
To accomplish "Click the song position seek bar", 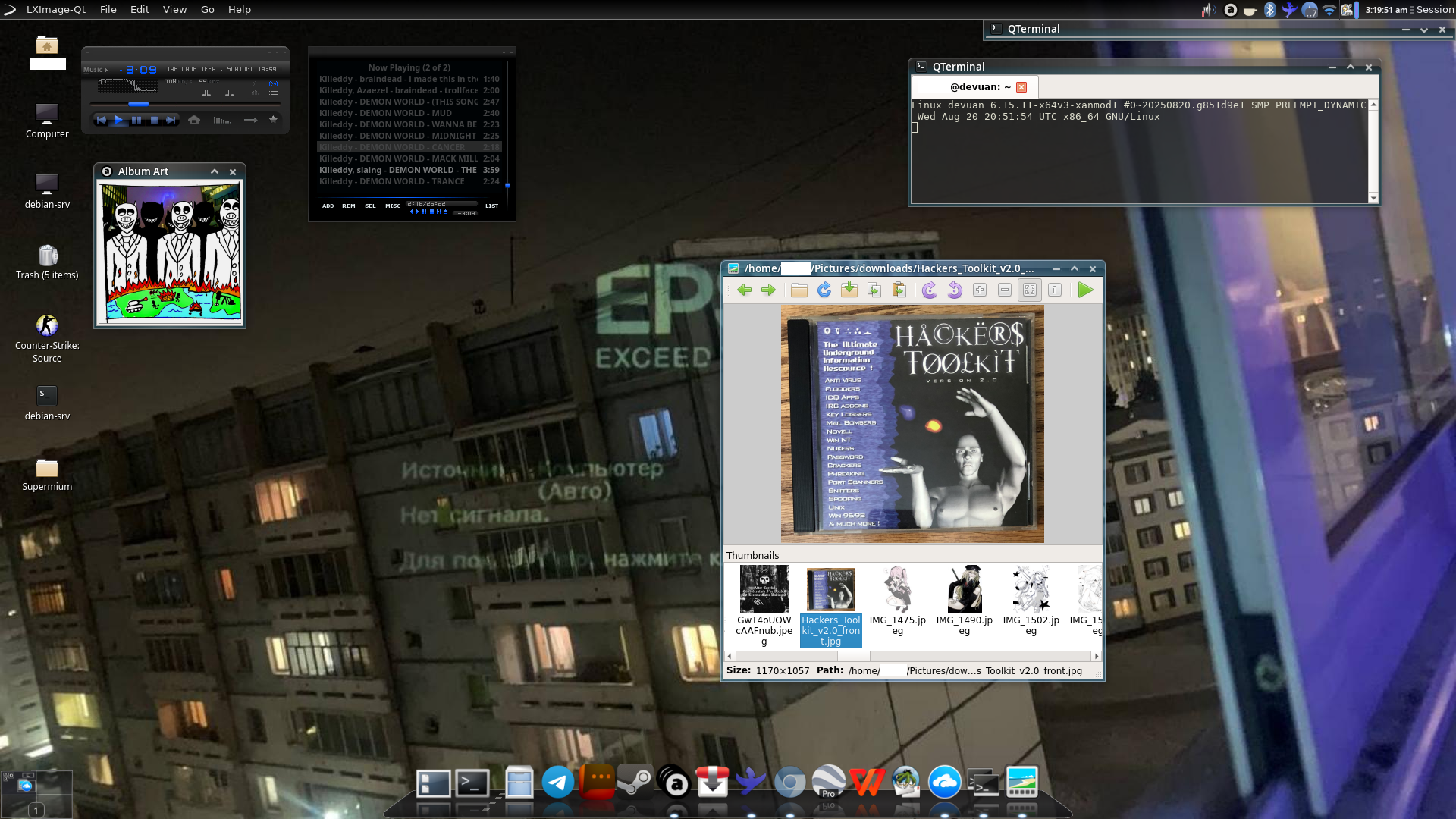I will point(185,104).
